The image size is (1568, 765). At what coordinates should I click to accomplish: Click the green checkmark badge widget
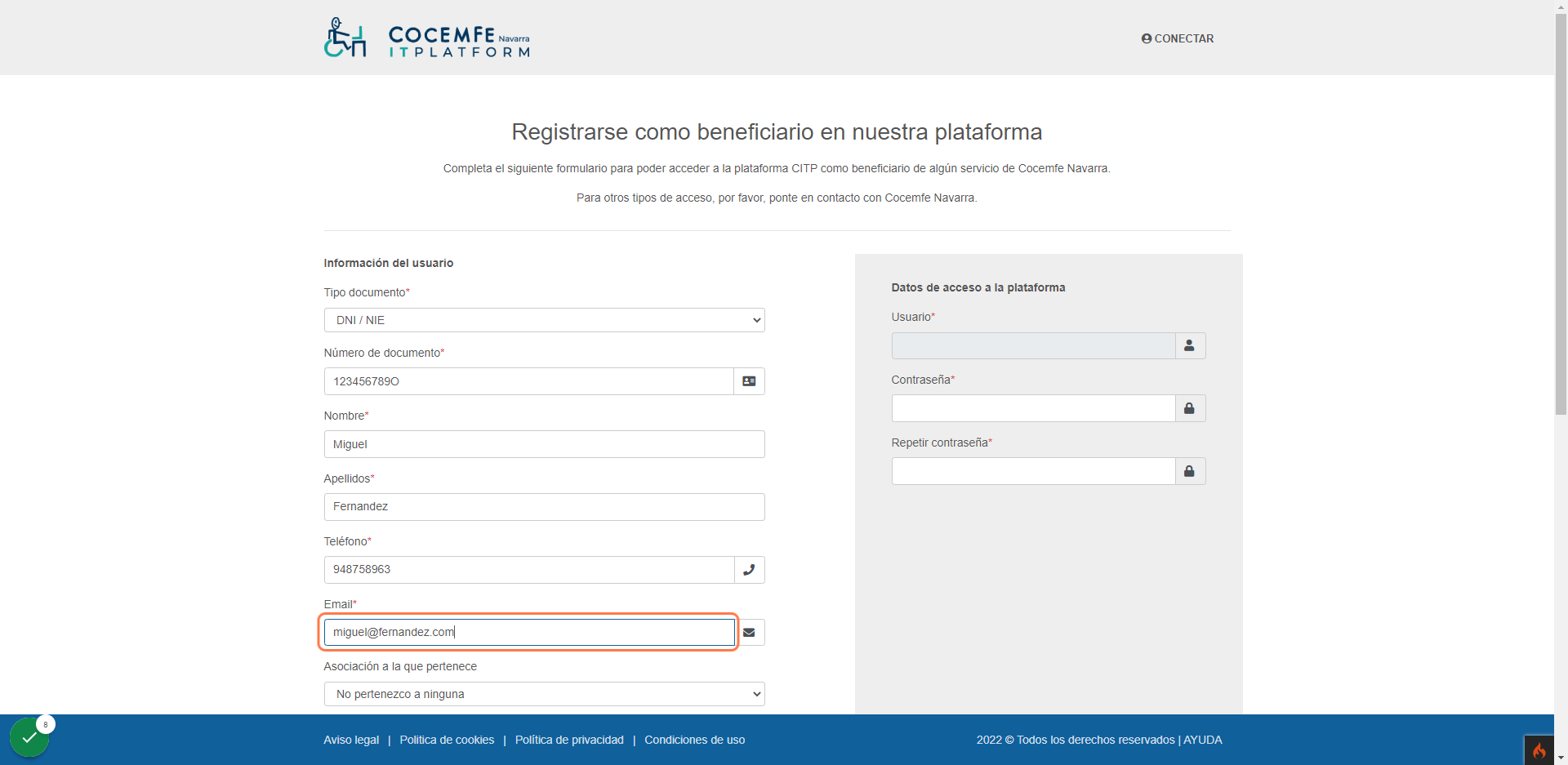pos(30,736)
